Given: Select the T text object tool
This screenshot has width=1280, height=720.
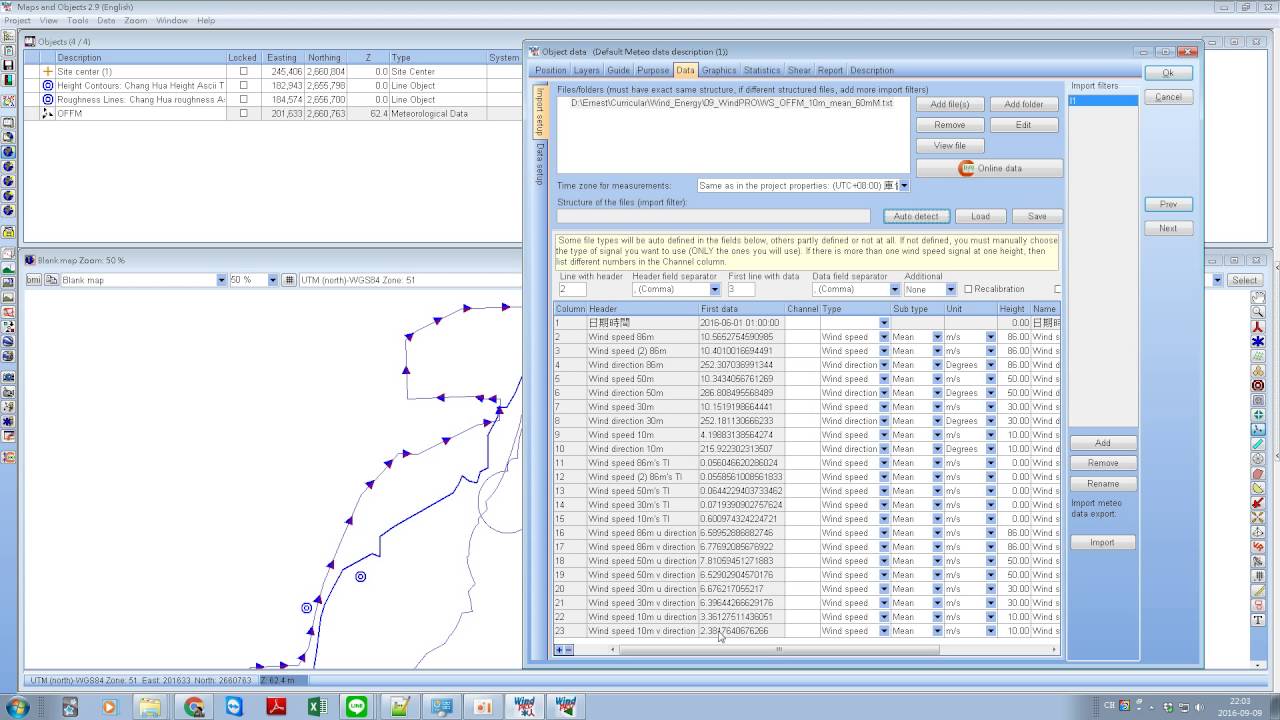Looking at the screenshot, I should coord(1258,619).
